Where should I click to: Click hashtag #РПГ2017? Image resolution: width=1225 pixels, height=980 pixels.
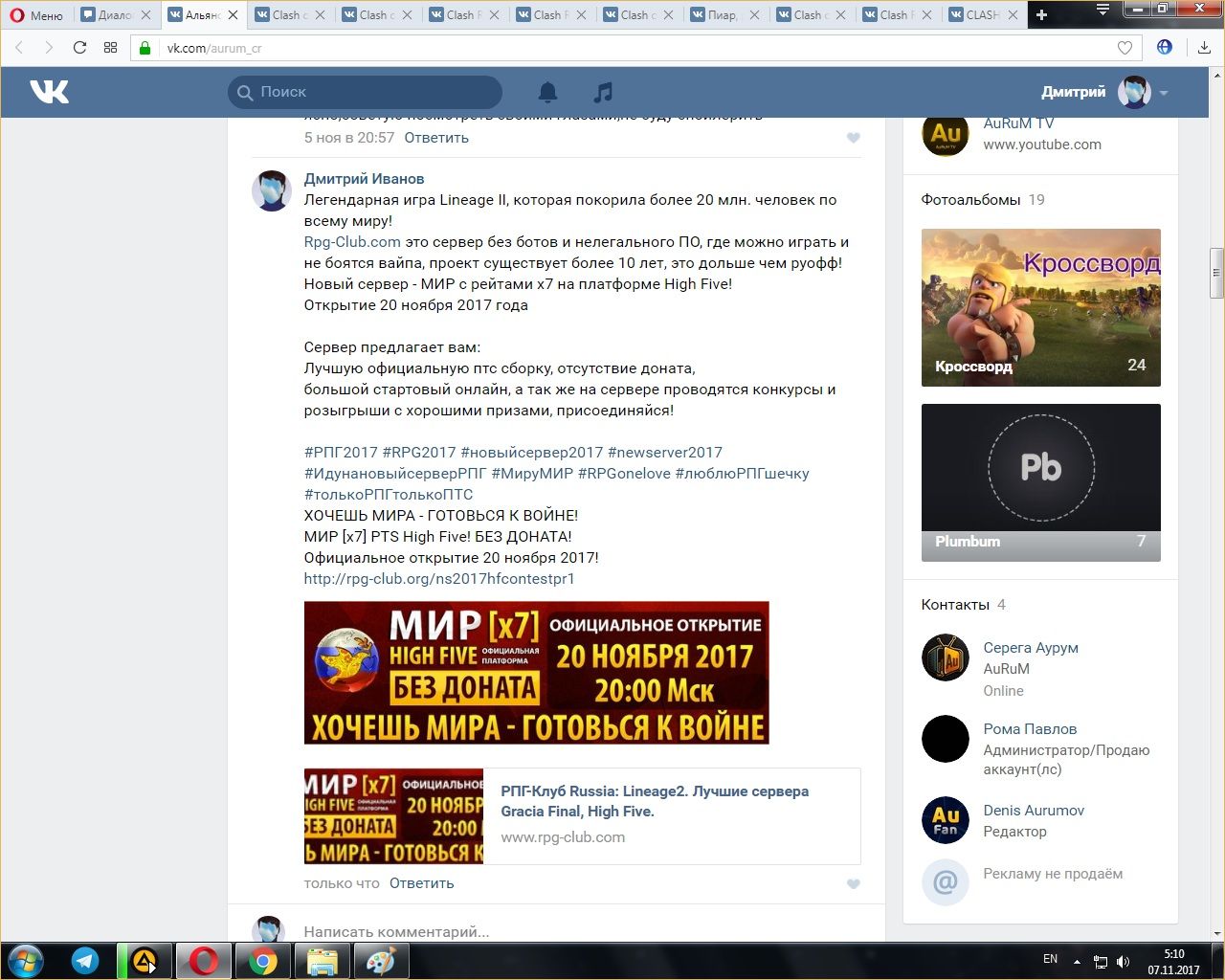click(341, 453)
